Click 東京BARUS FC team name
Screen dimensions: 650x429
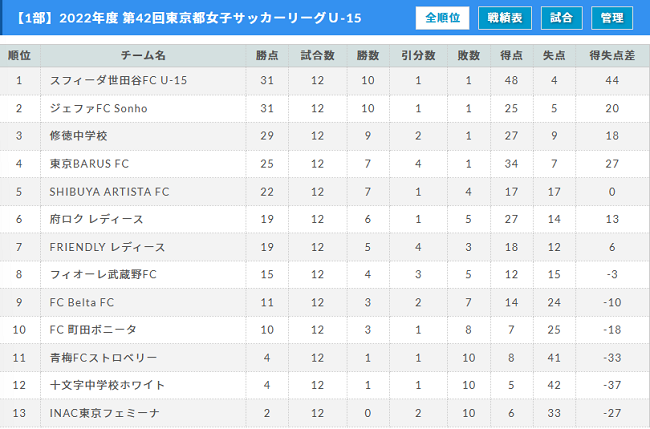coord(89,164)
